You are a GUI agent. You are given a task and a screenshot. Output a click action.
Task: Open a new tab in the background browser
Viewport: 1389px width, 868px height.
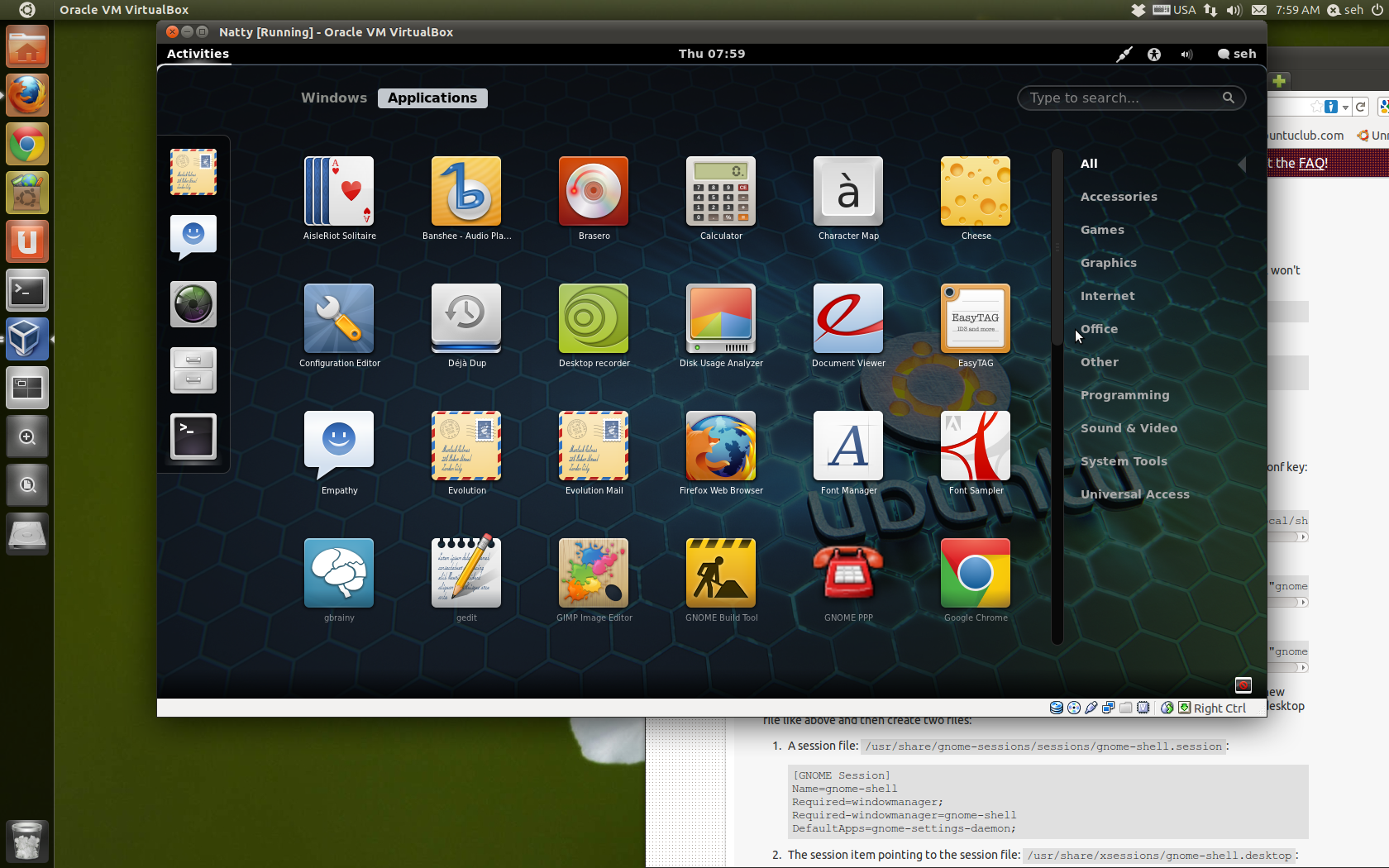1279,81
